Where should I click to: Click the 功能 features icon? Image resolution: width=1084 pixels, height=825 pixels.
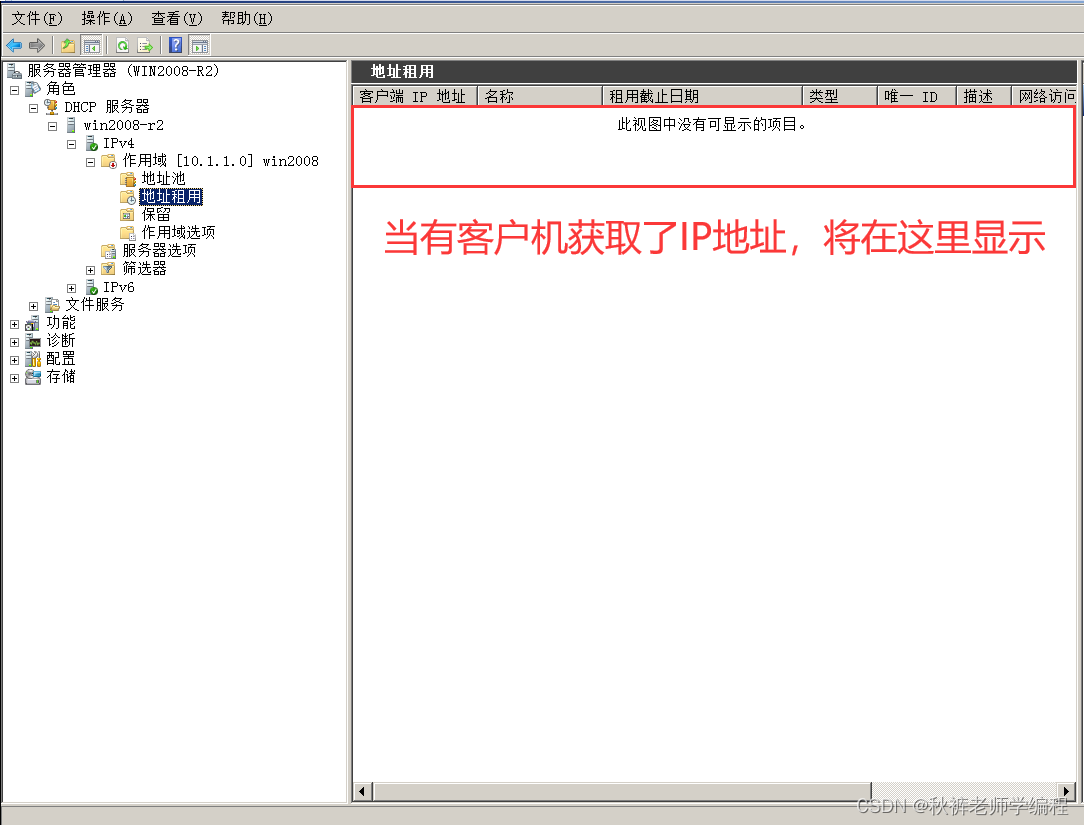(x=33, y=323)
